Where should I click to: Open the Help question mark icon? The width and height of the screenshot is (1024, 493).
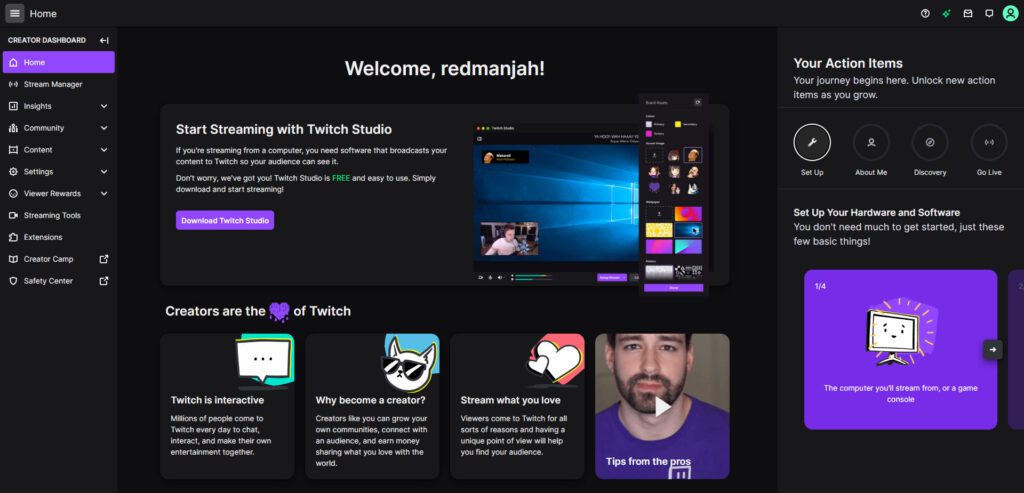coord(925,13)
